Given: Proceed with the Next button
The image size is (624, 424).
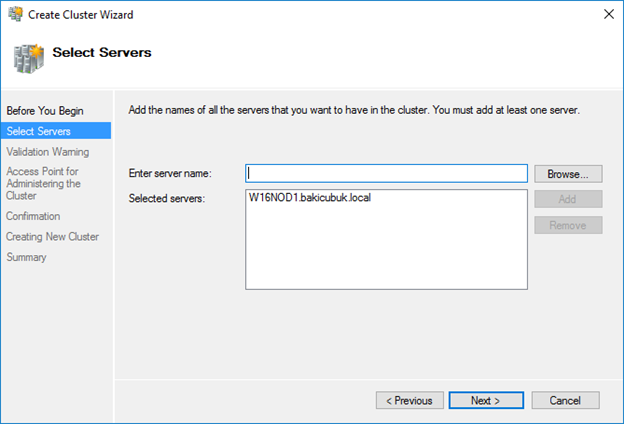Looking at the screenshot, I should click(x=486, y=401).
